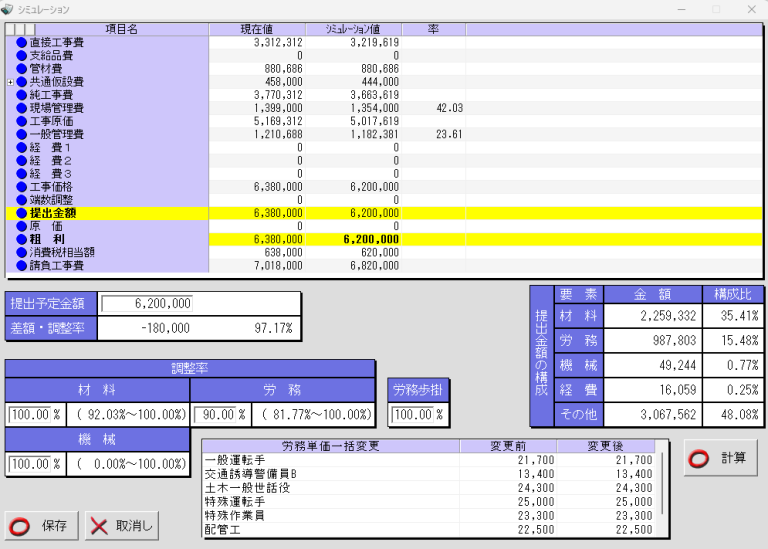Click the 労務歩掛 percentage input field
Viewport: 768px width, 549px height.
click(411, 414)
